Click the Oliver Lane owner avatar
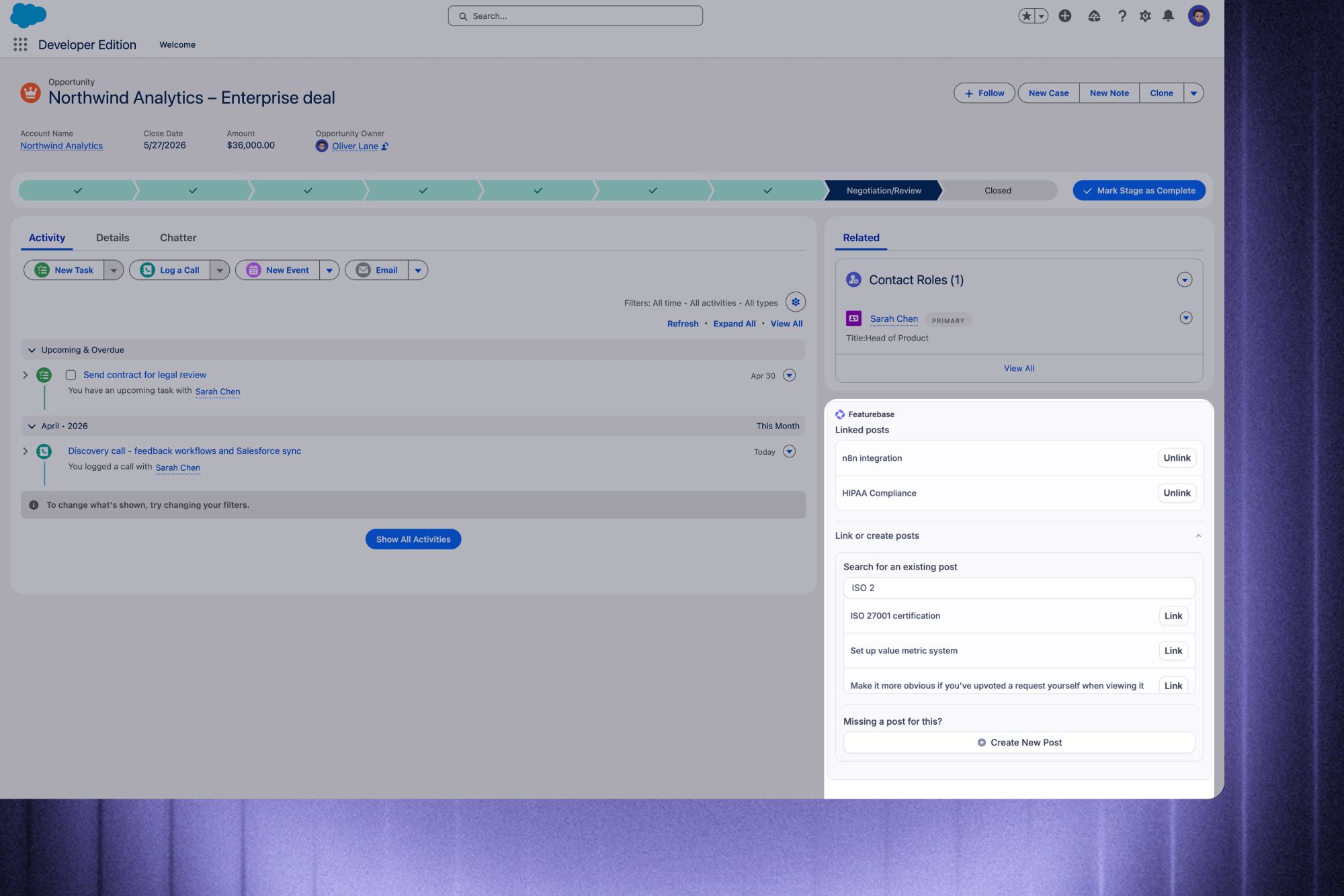This screenshot has width=1344, height=896. click(322, 146)
